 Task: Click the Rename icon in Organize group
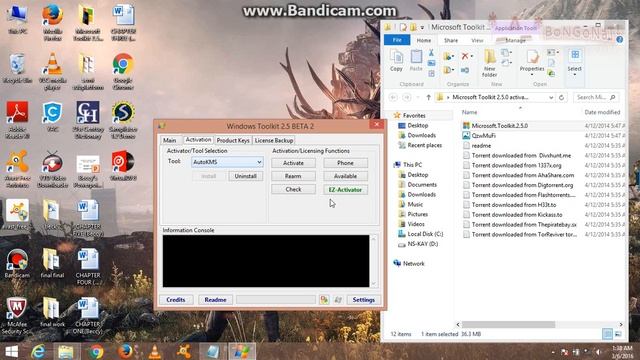(x=465, y=71)
